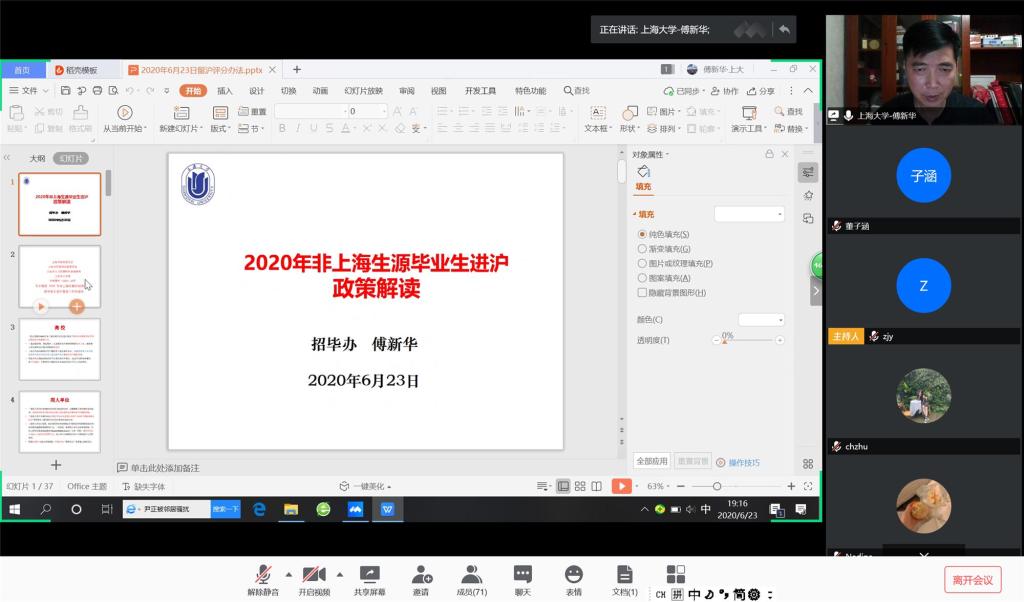Select the 图案填充(A) radio option
The width and height of the screenshot is (1024, 602).
pos(642,278)
